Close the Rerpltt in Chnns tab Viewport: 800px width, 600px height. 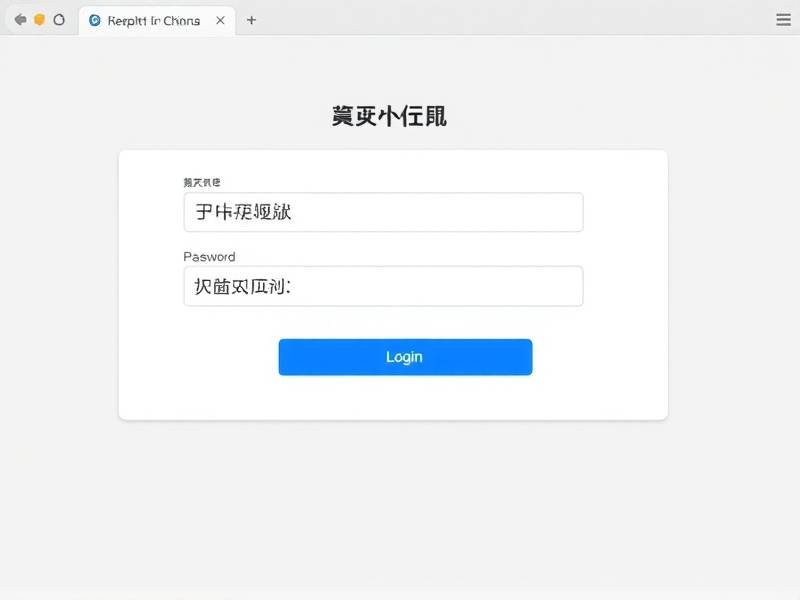point(220,20)
